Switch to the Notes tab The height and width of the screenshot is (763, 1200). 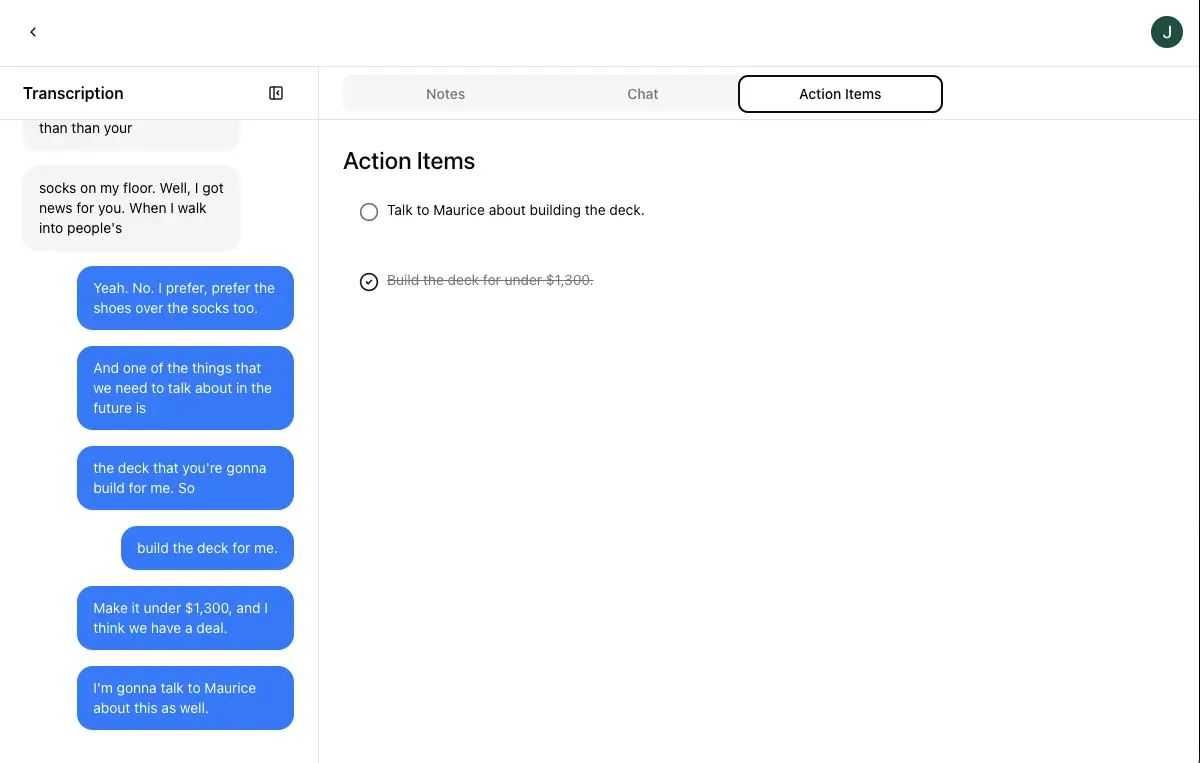coord(445,93)
